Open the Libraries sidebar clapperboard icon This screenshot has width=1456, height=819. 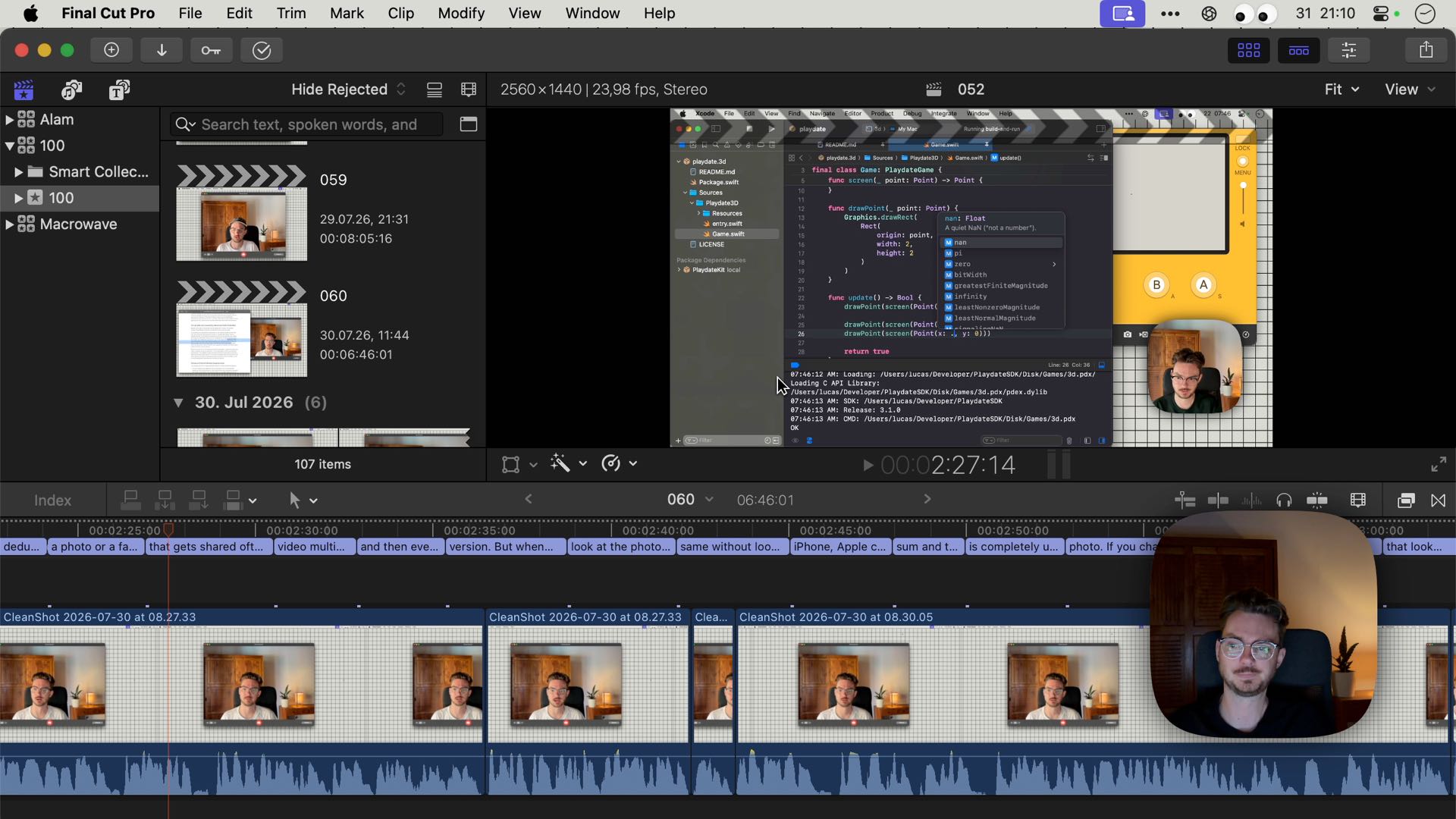(x=24, y=90)
